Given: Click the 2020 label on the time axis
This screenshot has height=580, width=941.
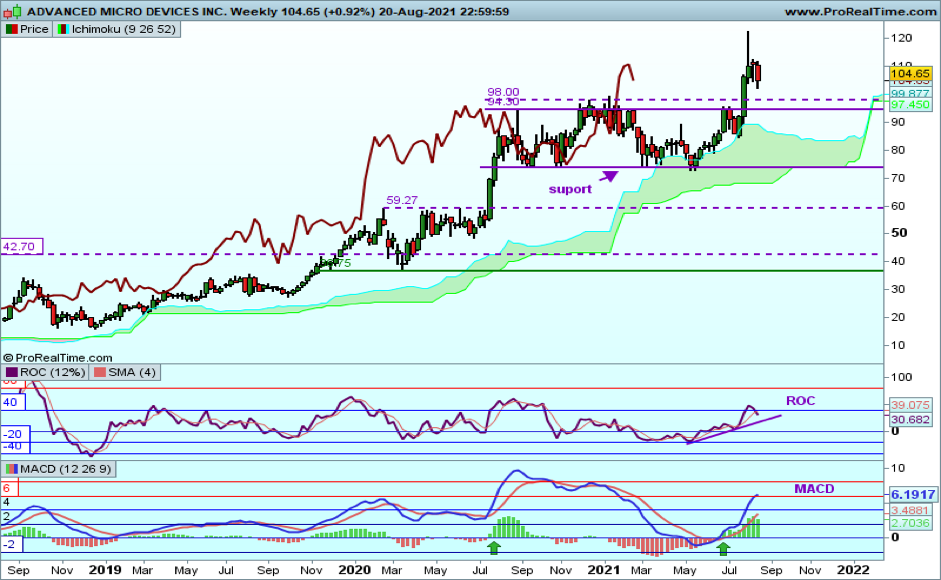Looking at the screenshot, I should pyautogui.click(x=355, y=569).
